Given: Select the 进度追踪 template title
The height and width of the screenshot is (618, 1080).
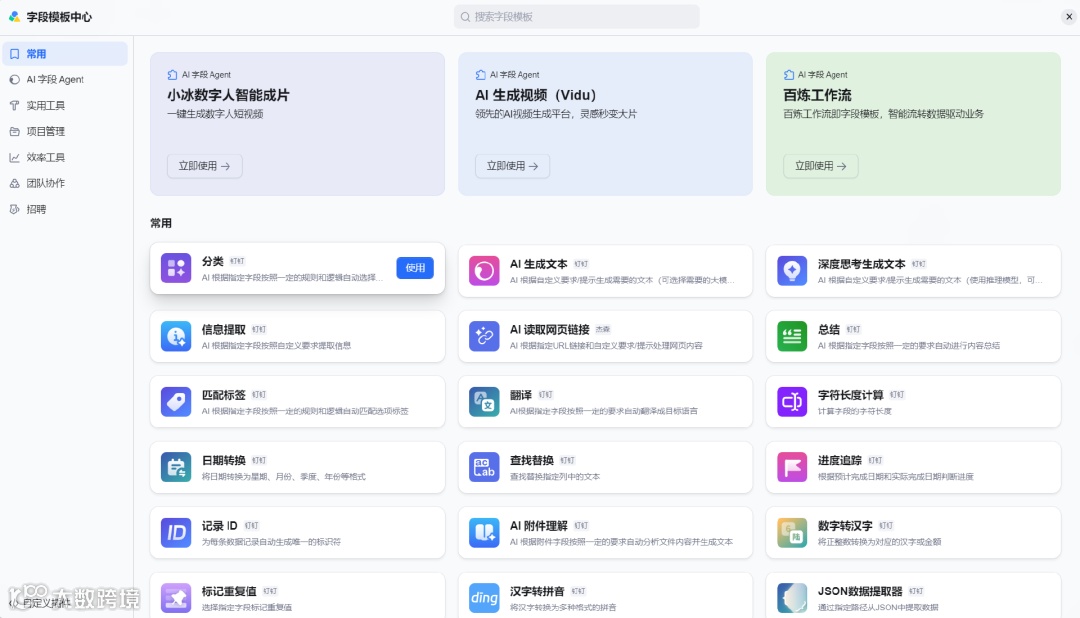Looking at the screenshot, I should tap(840, 461).
